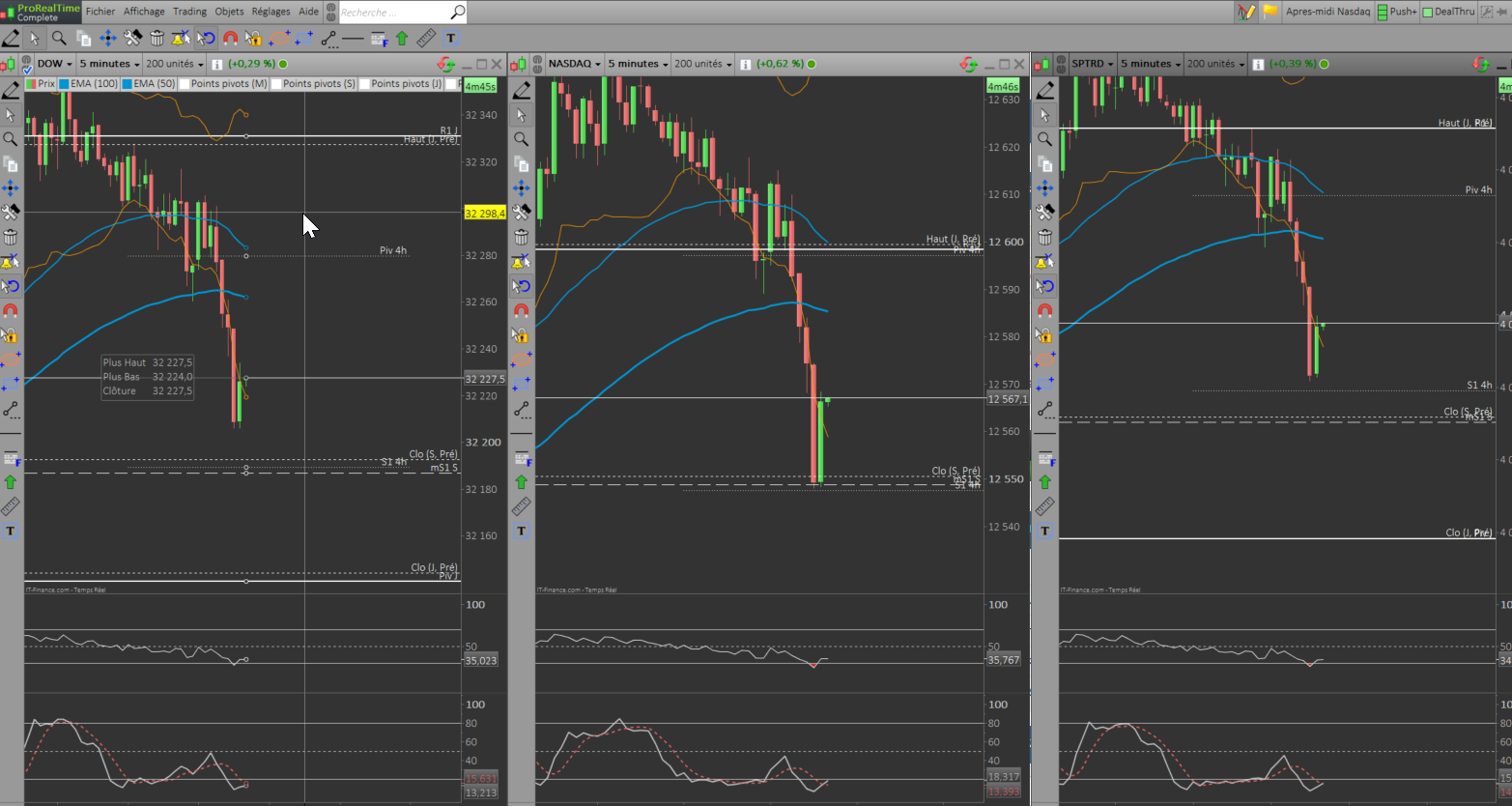The image size is (1512, 806).
Task: Click the EMA (100) indicator label
Action: pyautogui.click(x=94, y=84)
